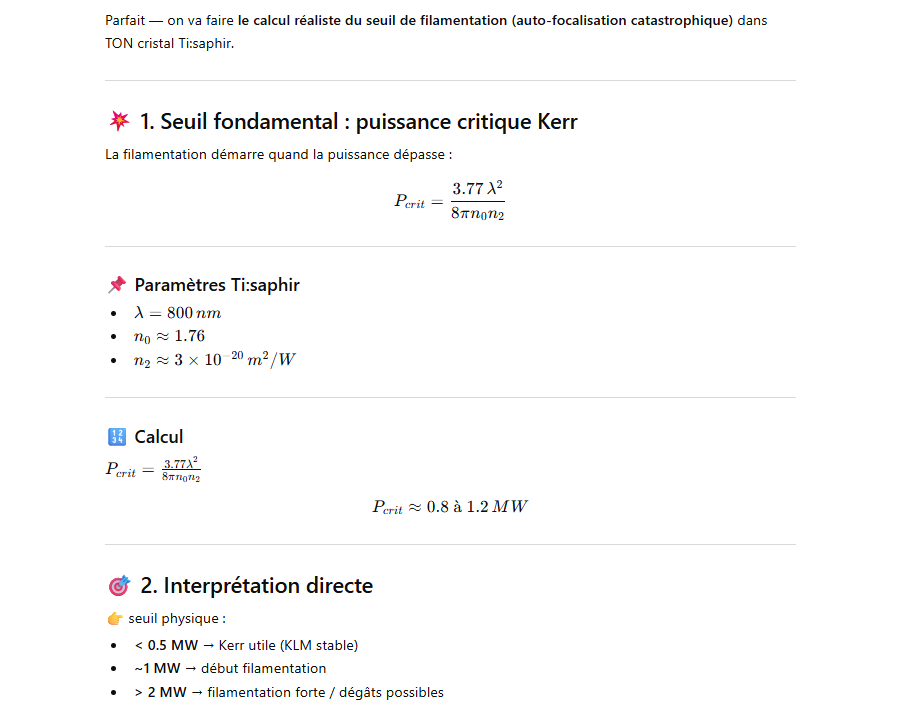This screenshot has height=713, width=922.
Task: Click the n2 ≈ 3 × 10^-20 bullet
Action: click(215, 359)
